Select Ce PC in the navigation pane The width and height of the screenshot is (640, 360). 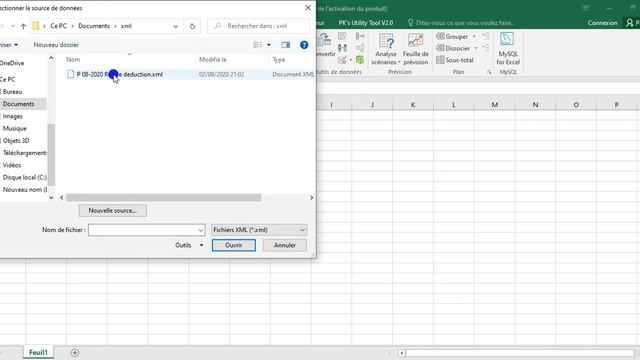tap(8, 80)
